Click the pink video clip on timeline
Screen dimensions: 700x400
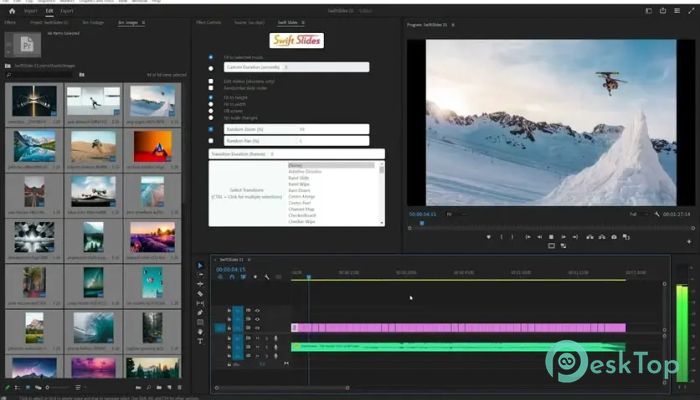[x=458, y=328]
